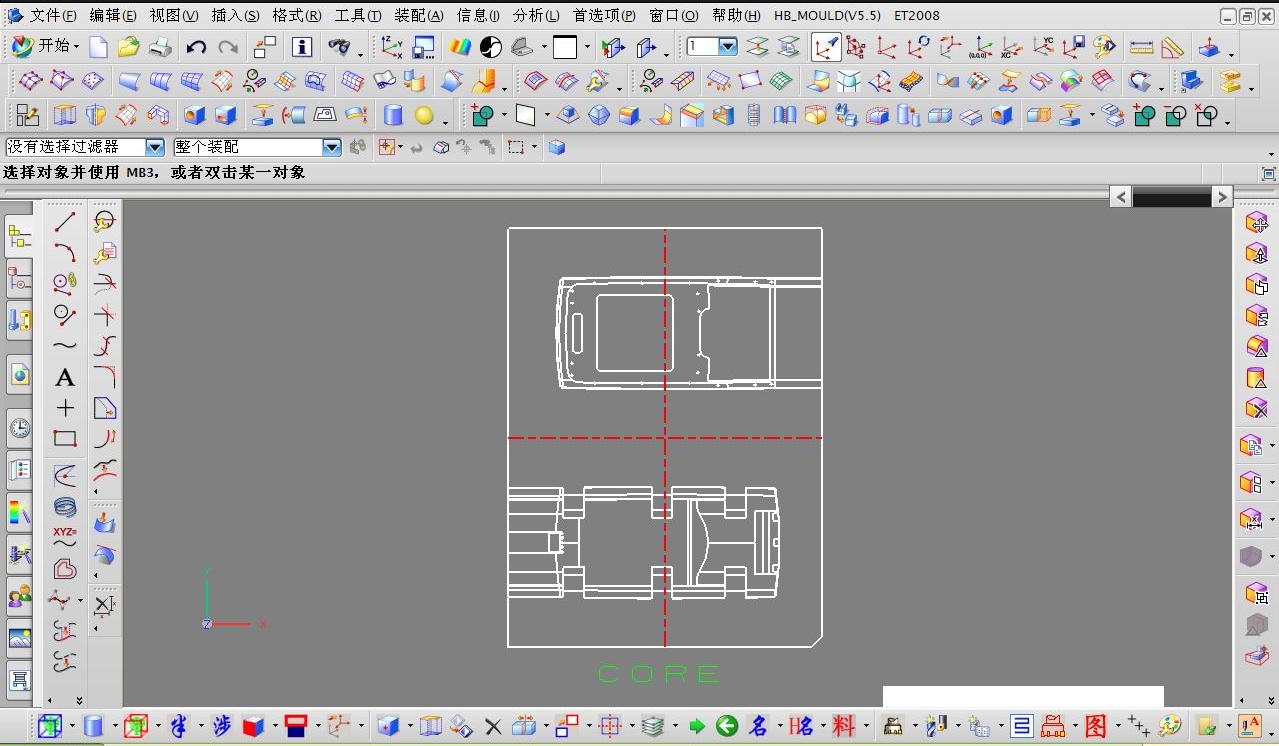Image resolution: width=1279 pixels, height=746 pixels.
Task: Click the Helix spiral curve tool
Action: [x=65, y=507]
